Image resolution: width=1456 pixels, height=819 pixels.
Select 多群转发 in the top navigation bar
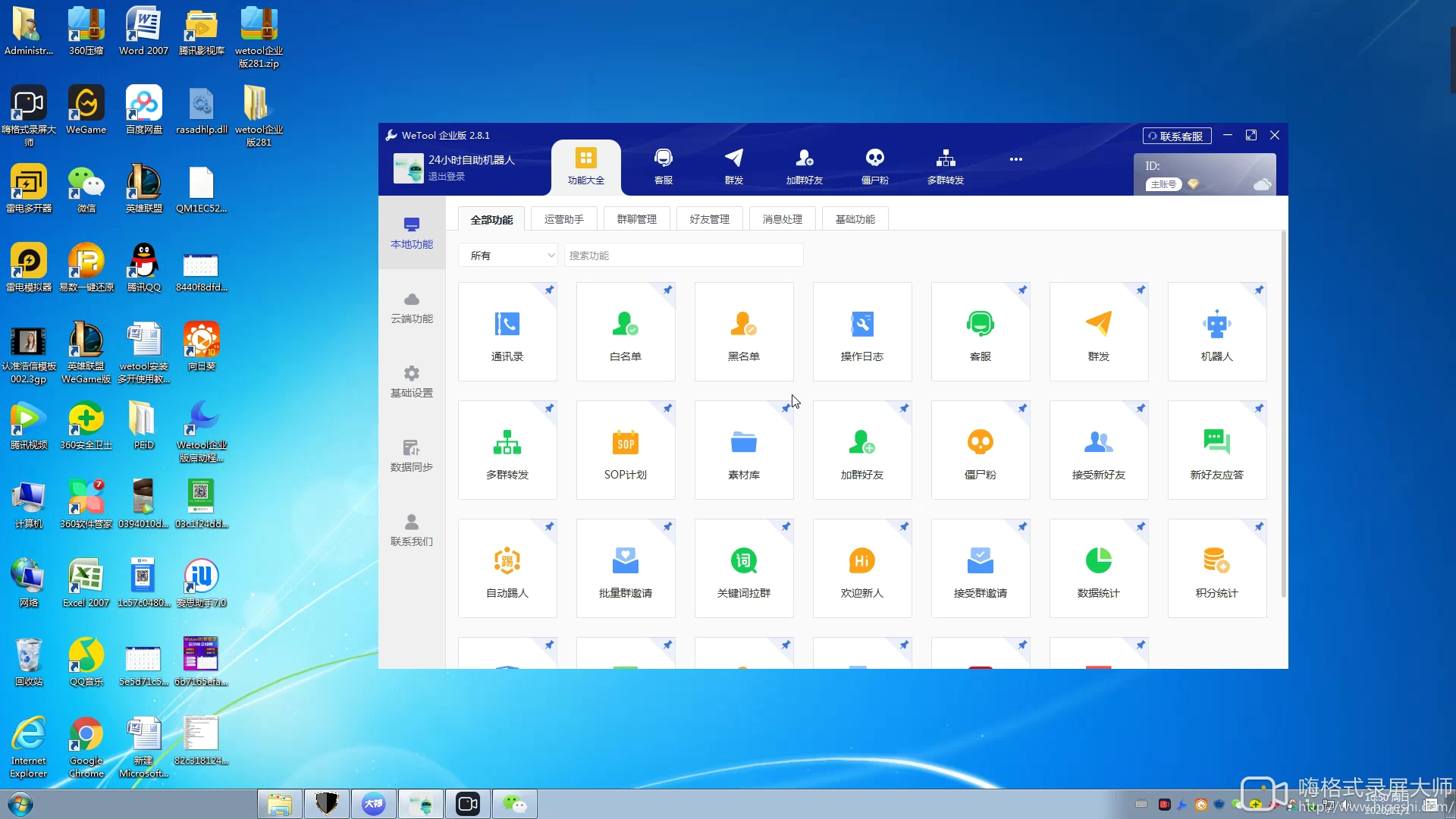click(x=946, y=168)
